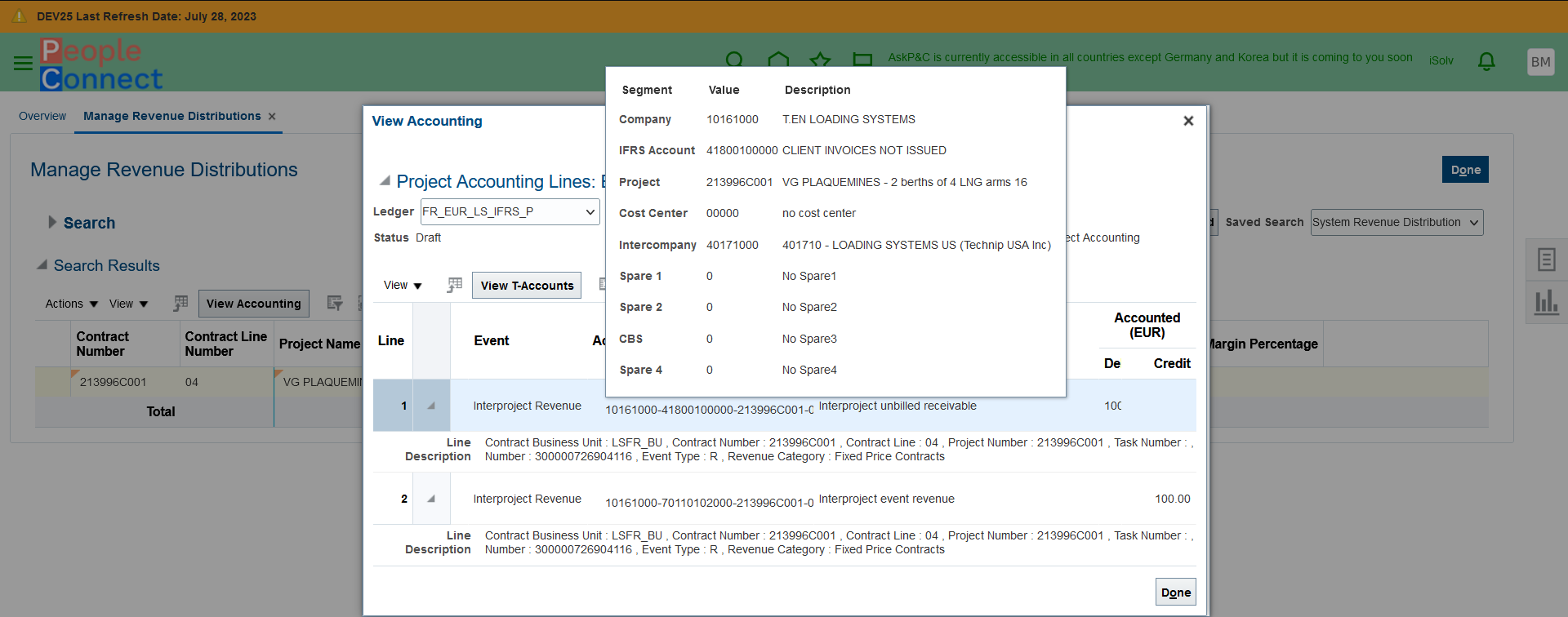Click Project value 213996C001 in popup

tap(739, 182)
